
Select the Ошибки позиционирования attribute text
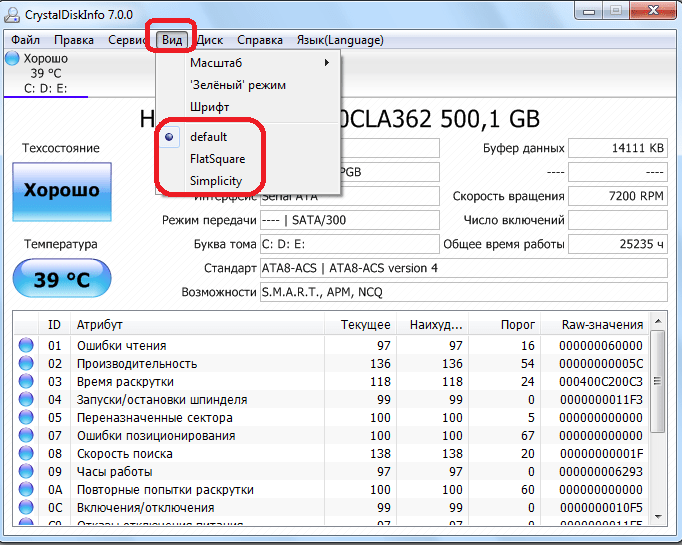tap(156, 436)
